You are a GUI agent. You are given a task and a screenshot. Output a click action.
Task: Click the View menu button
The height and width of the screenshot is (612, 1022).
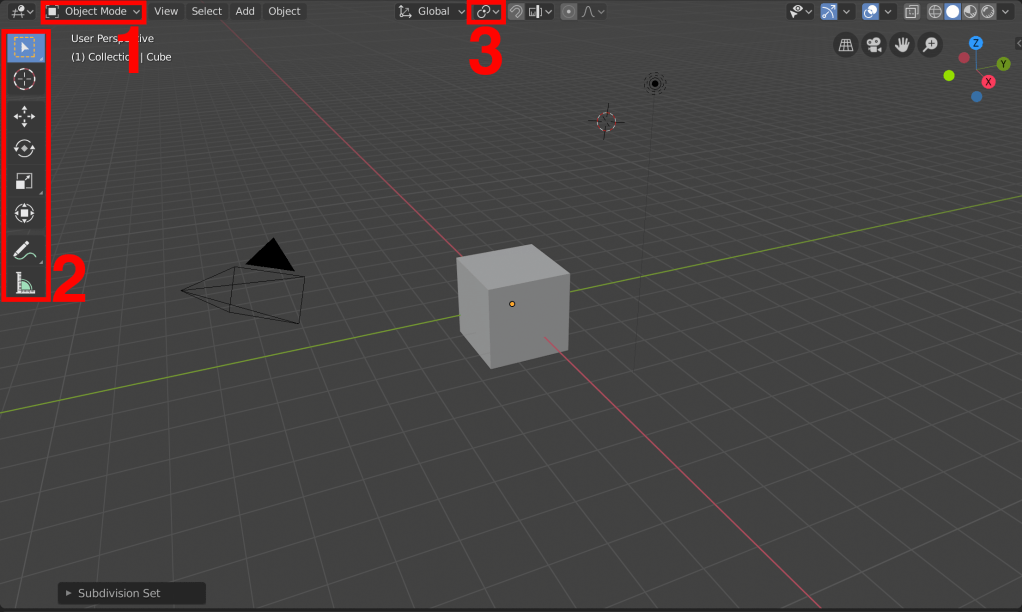coord(166,12)
